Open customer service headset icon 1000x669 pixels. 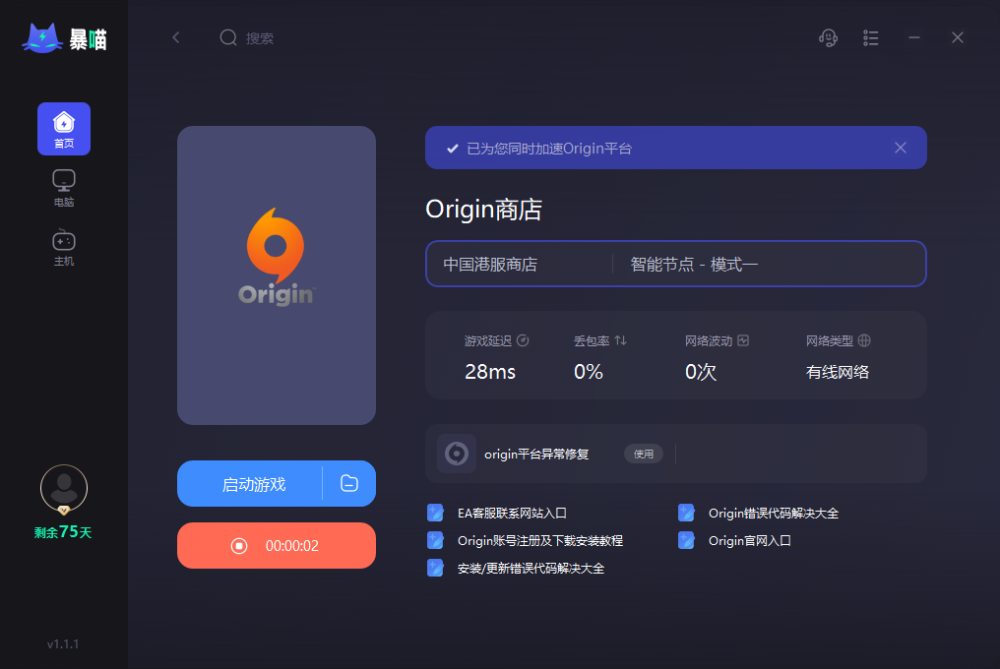[x=828, y=38]
